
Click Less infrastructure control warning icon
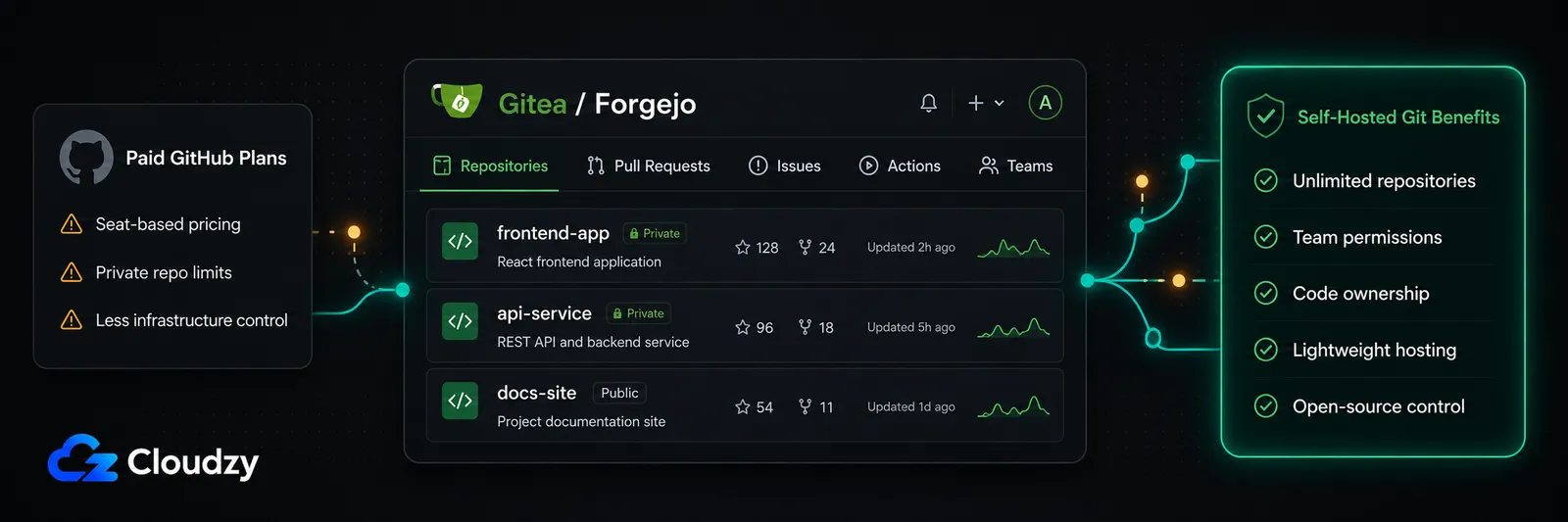click(72, 320)
